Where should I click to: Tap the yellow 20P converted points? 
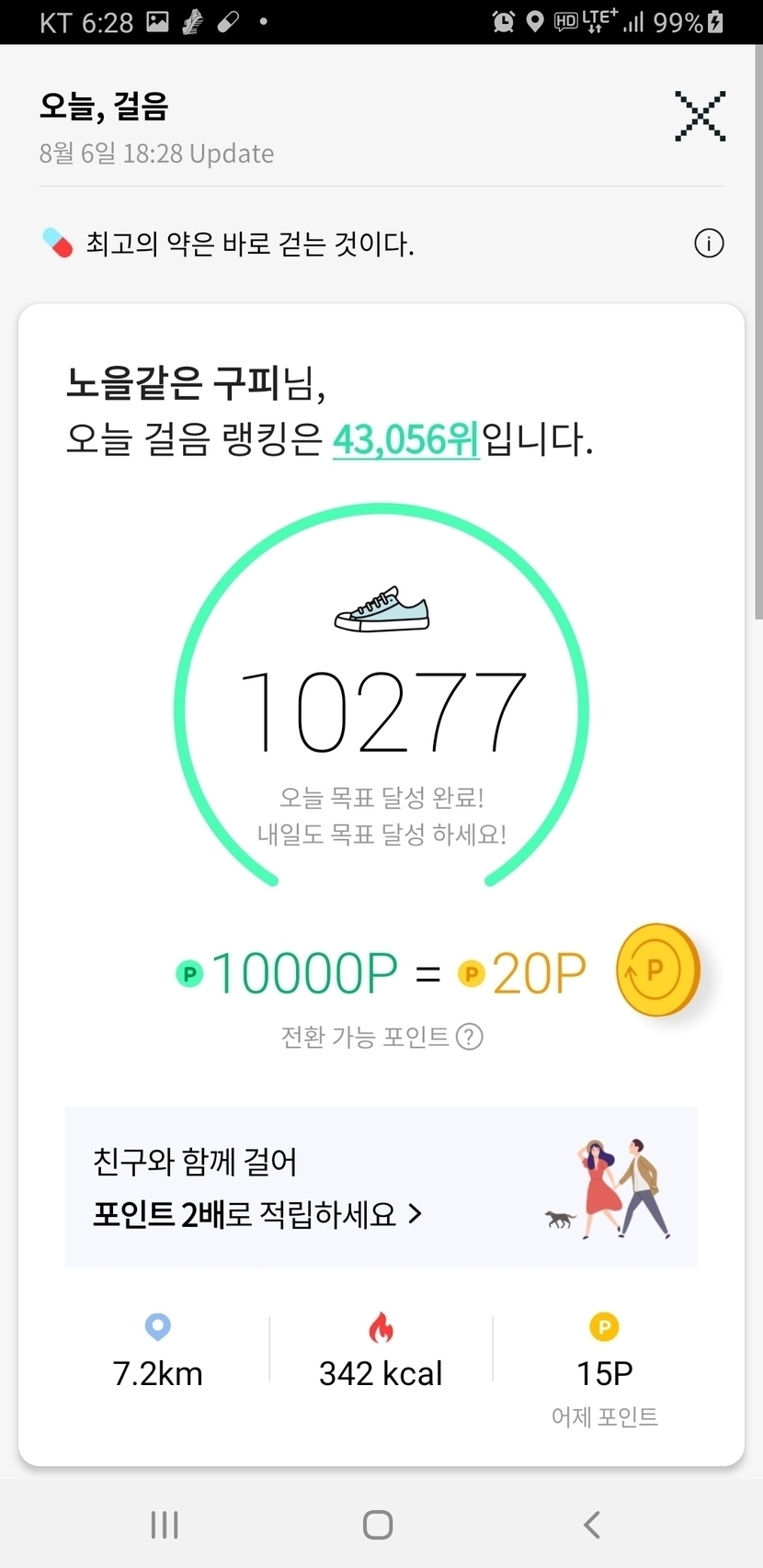538,973
